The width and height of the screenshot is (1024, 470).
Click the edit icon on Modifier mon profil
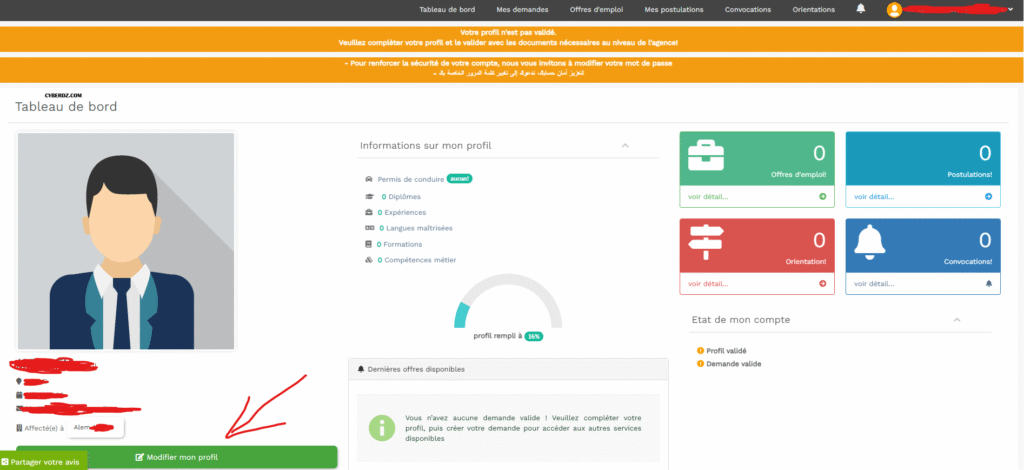pyautogui.click(x=139, y=458)
